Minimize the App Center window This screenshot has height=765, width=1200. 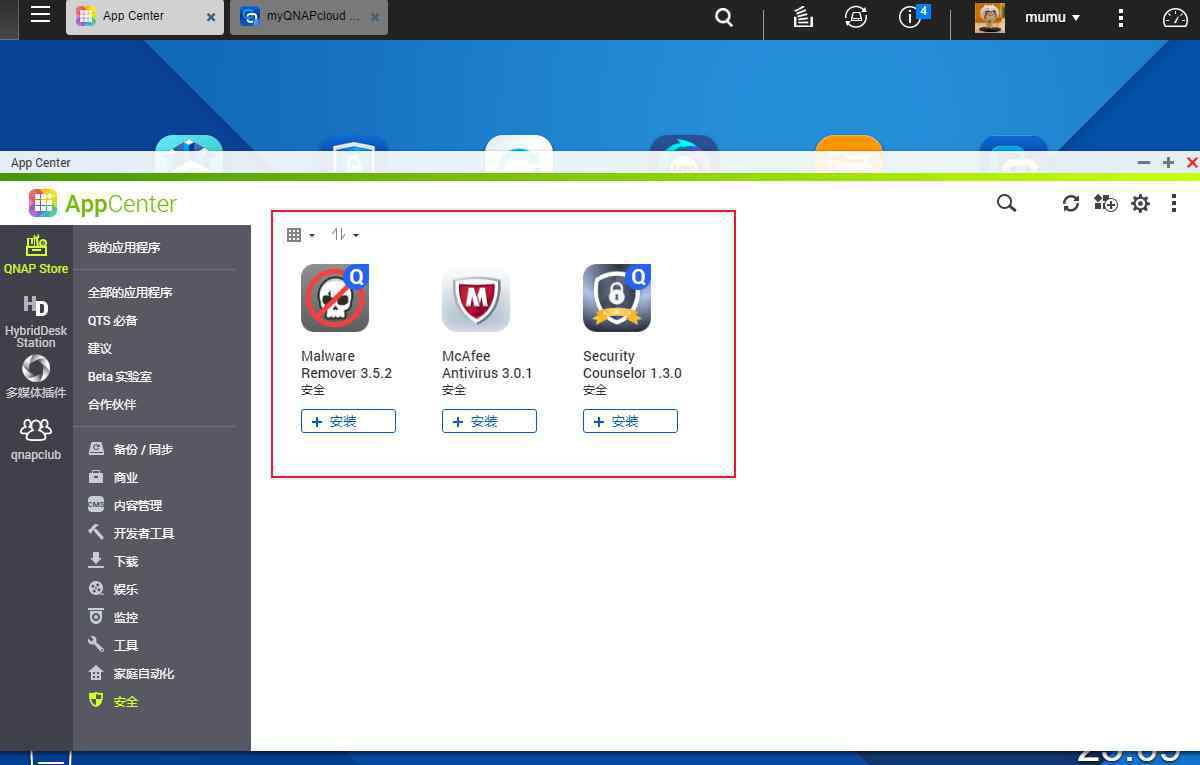(1144, 162)
